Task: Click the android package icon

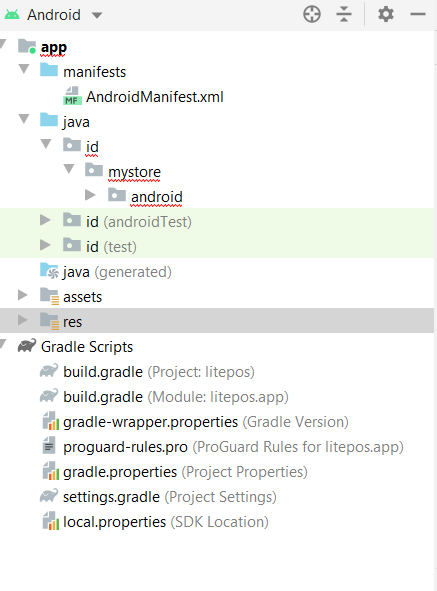Action: 117,195
